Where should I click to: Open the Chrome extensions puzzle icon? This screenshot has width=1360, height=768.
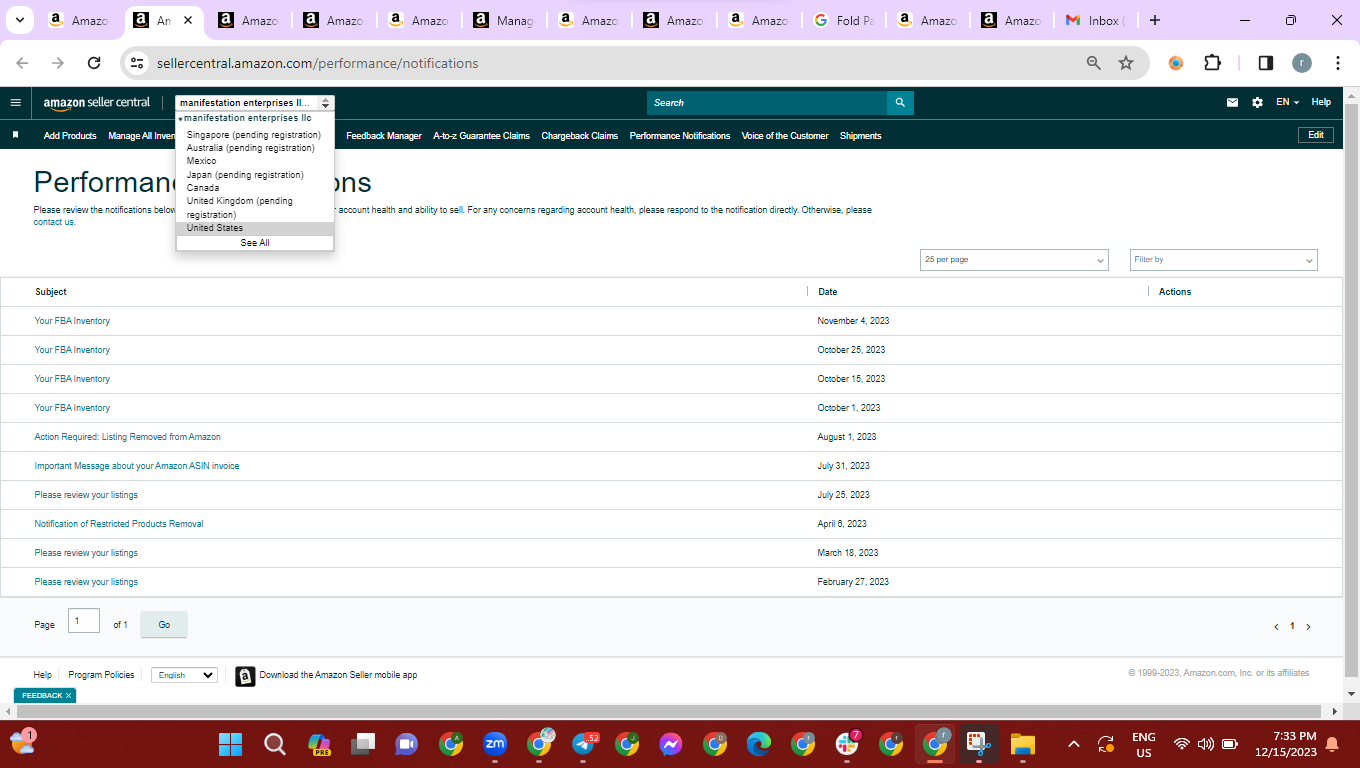[x=1212, y=63]
